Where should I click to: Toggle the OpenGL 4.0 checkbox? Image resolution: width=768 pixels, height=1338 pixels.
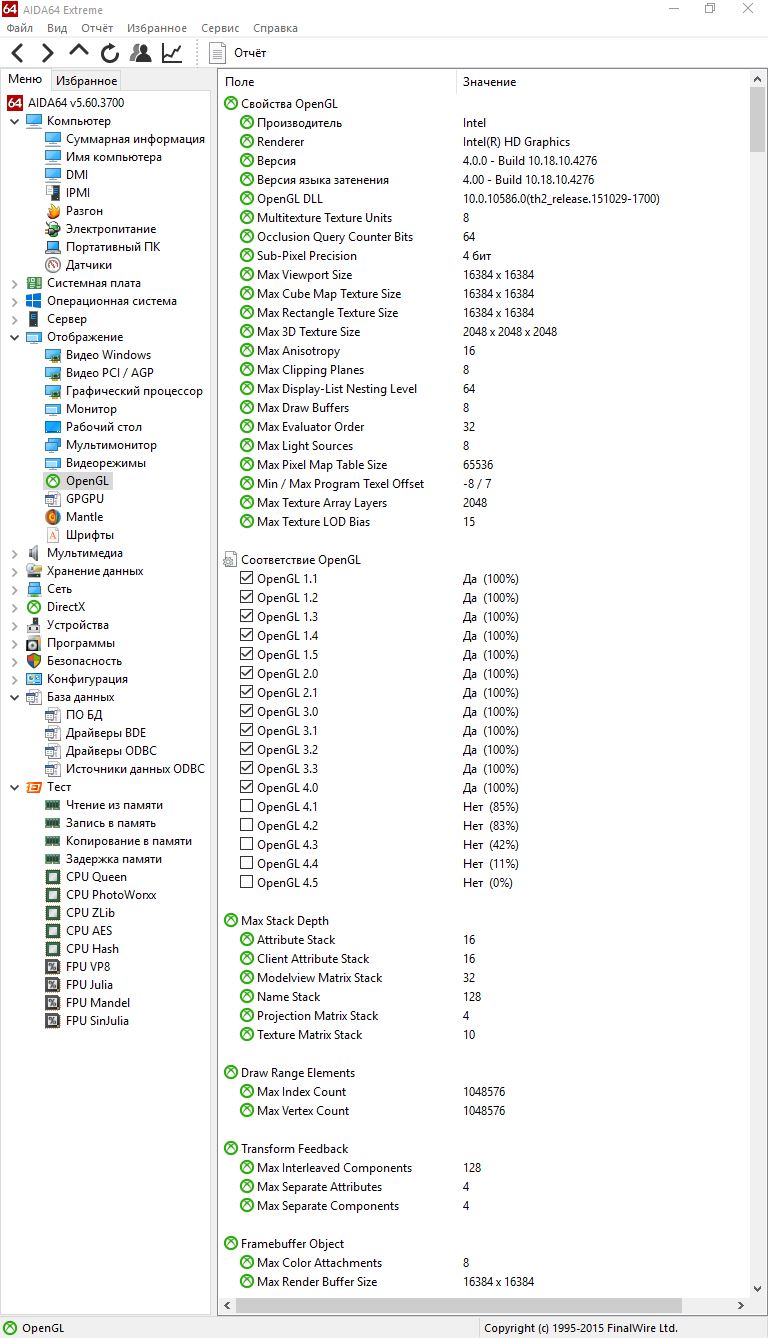pyautogui.click(x=246, y=788)
